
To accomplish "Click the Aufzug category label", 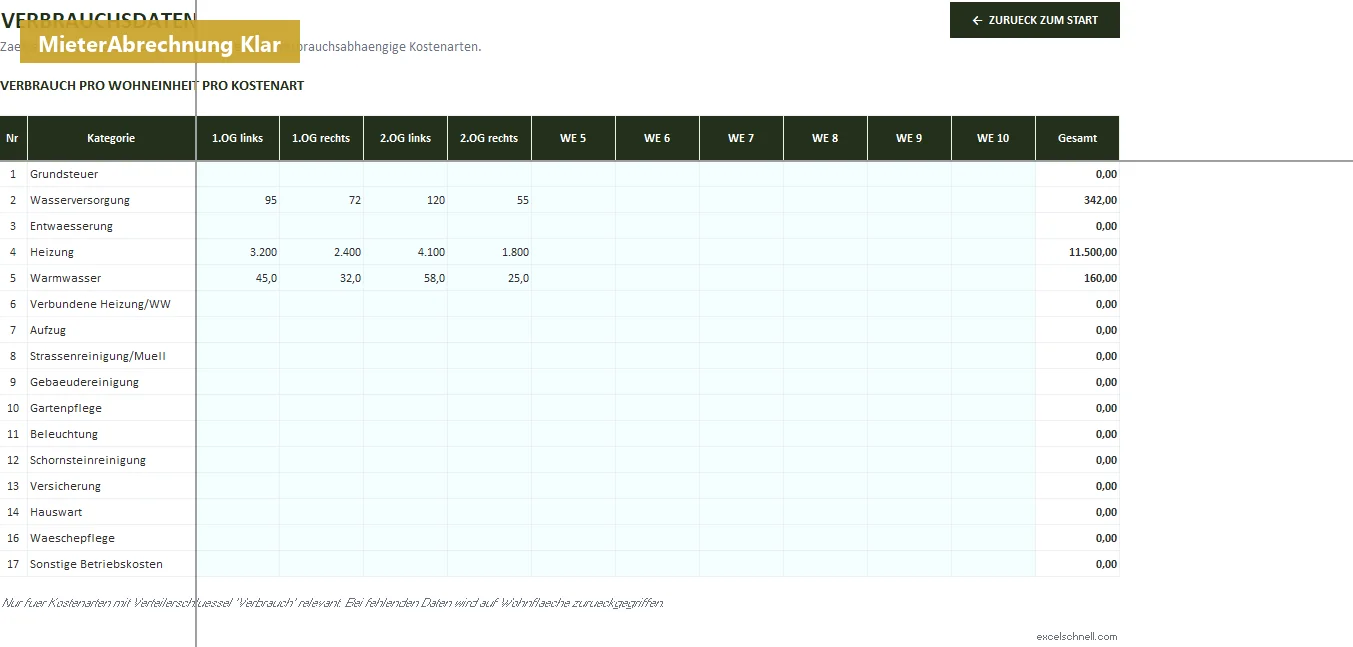I will pyautogui.click(x=48, y=330).
